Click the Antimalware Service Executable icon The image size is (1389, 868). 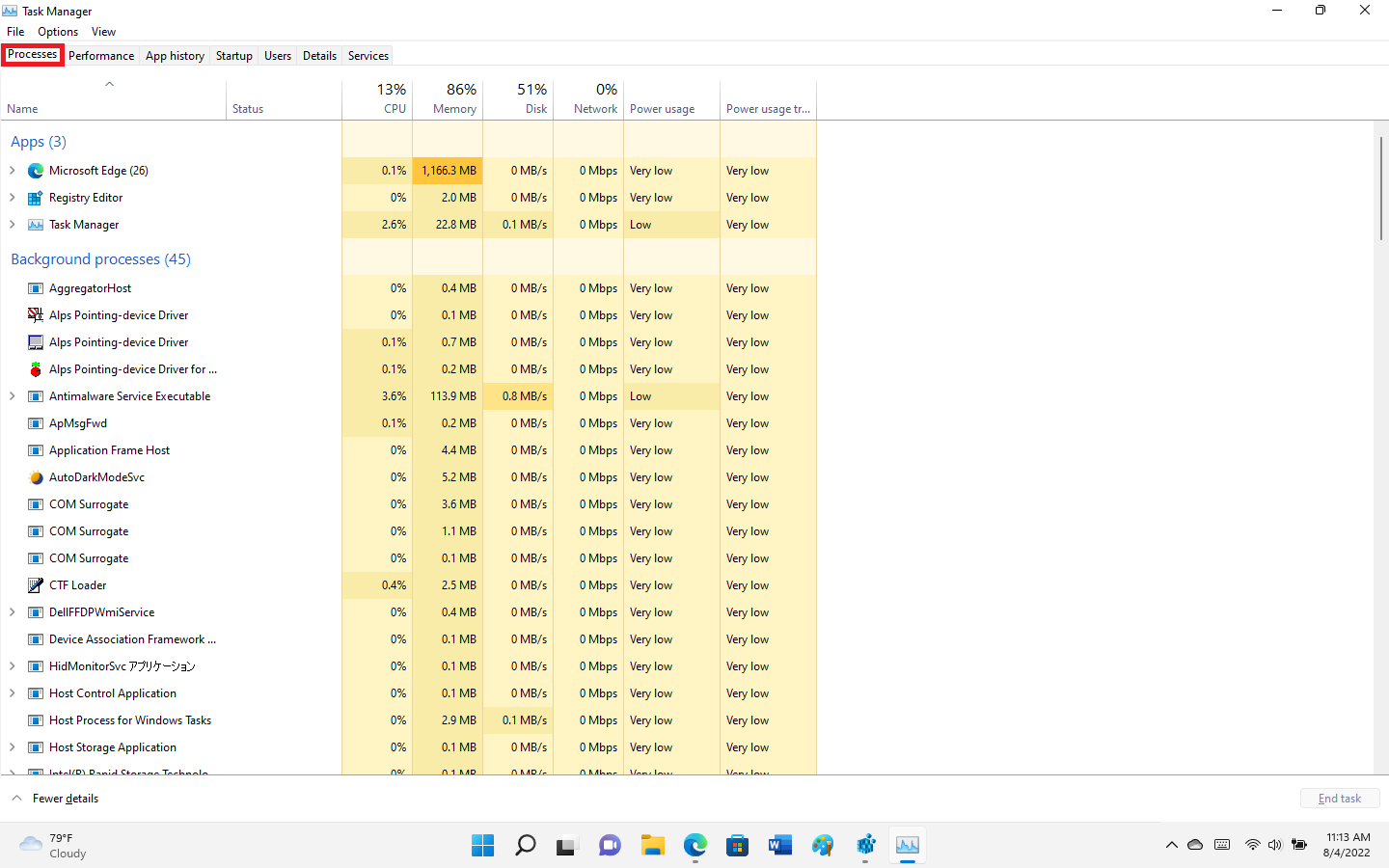coord(36,396)
